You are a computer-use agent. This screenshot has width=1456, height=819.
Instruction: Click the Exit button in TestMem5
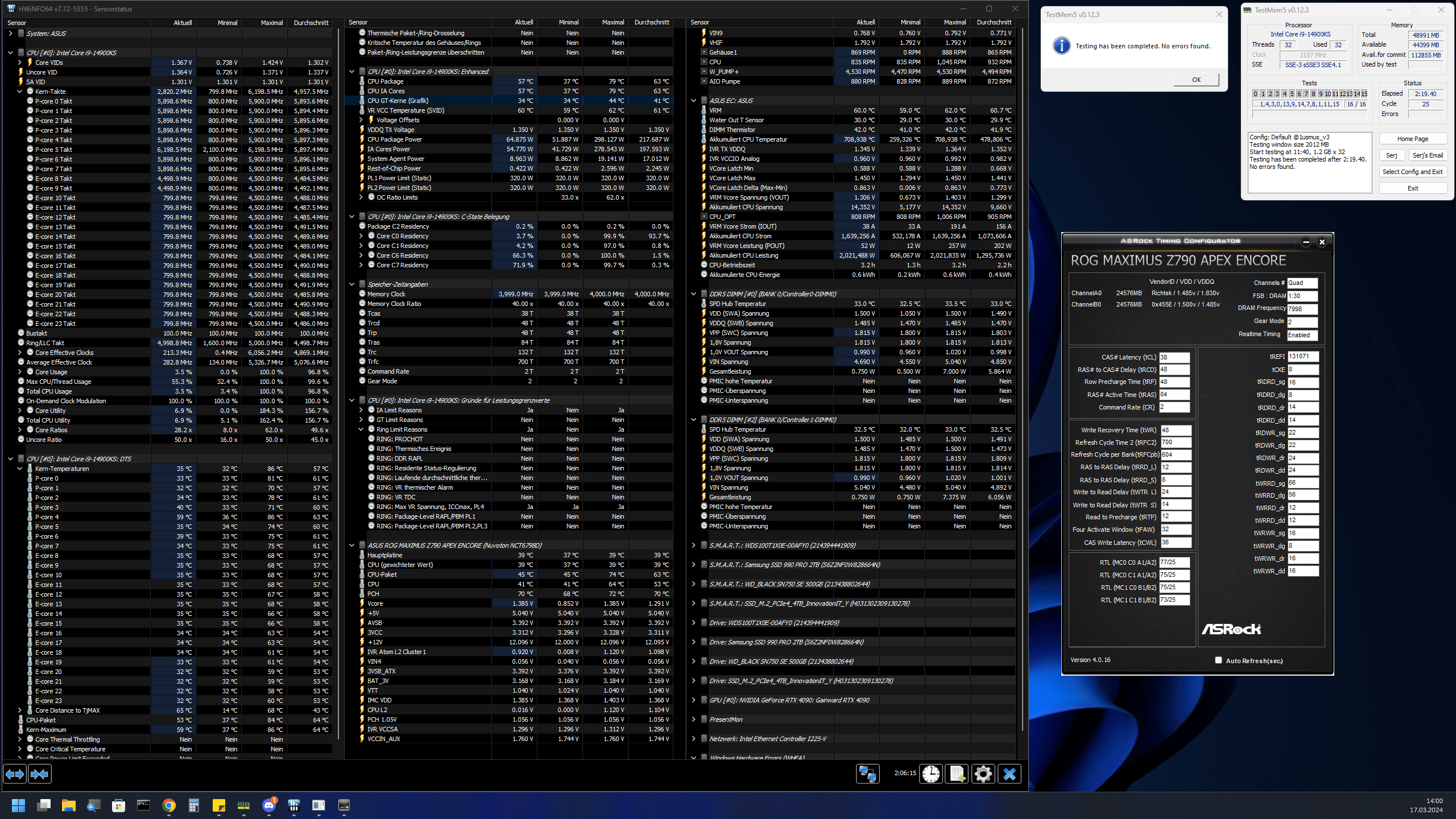click(1413, 188)
